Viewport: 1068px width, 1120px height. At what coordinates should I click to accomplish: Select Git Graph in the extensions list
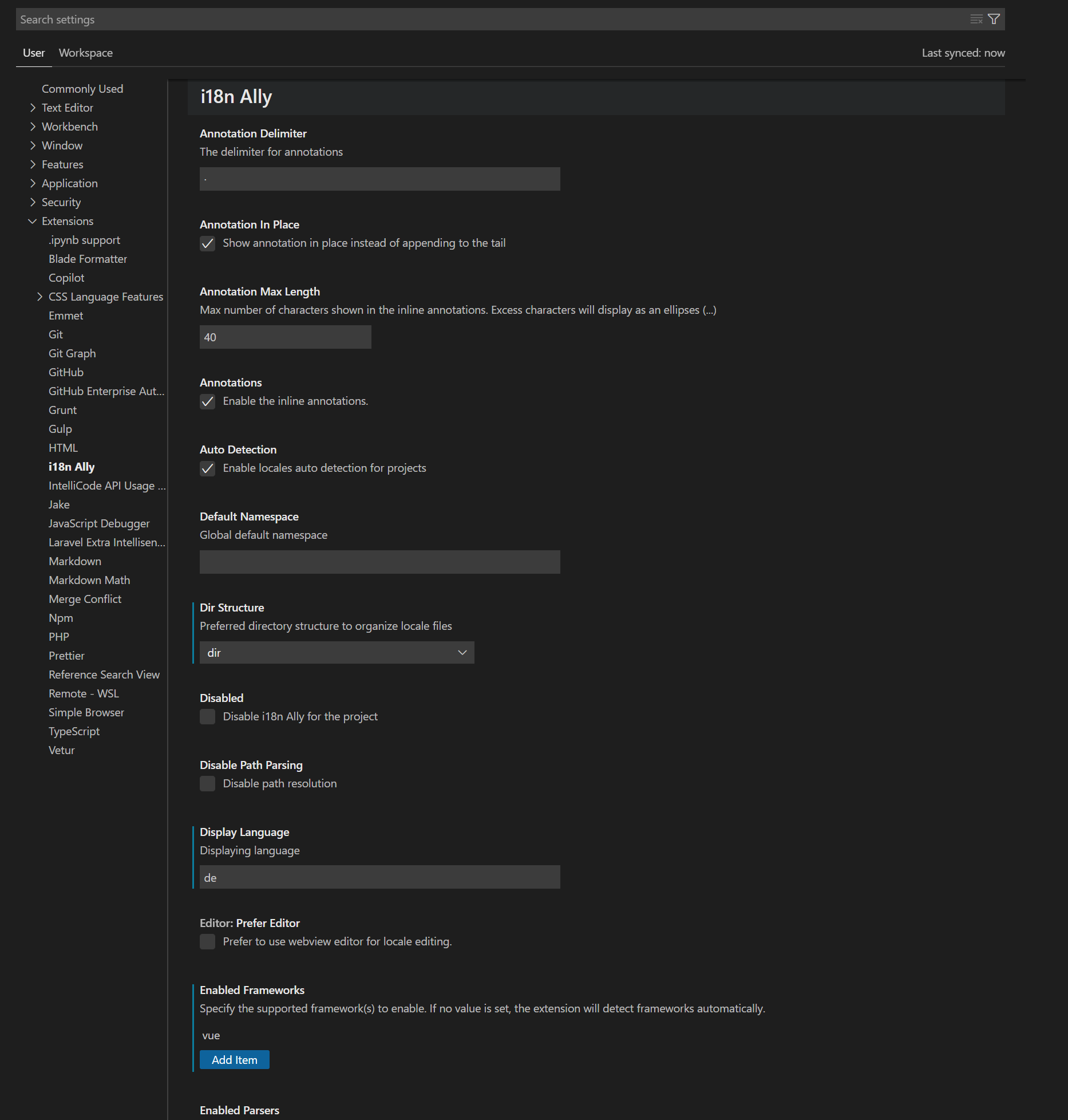tap(72, 353)
